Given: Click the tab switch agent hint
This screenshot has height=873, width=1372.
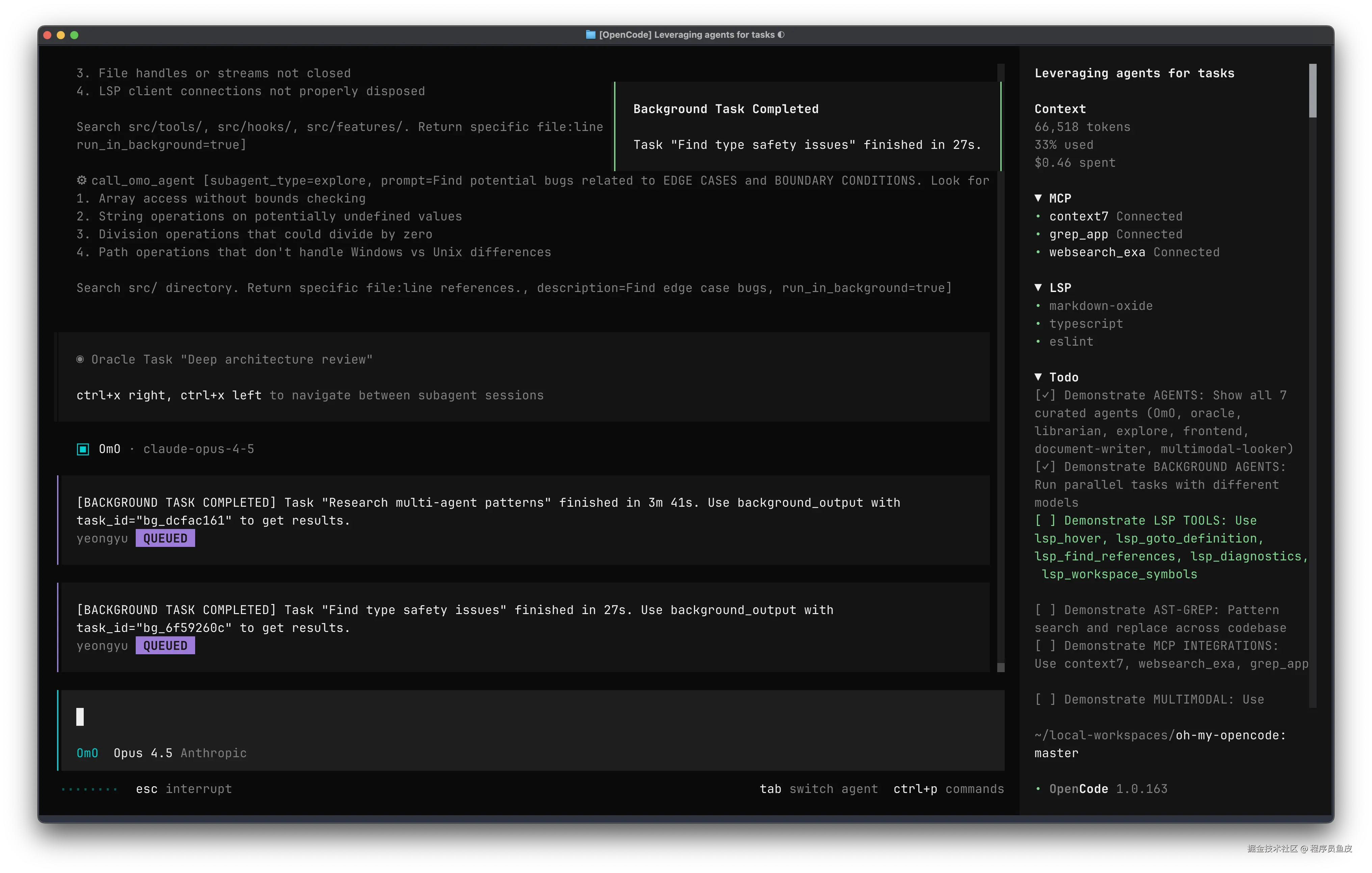Looking at the screenshot, I should click(818, 789).
